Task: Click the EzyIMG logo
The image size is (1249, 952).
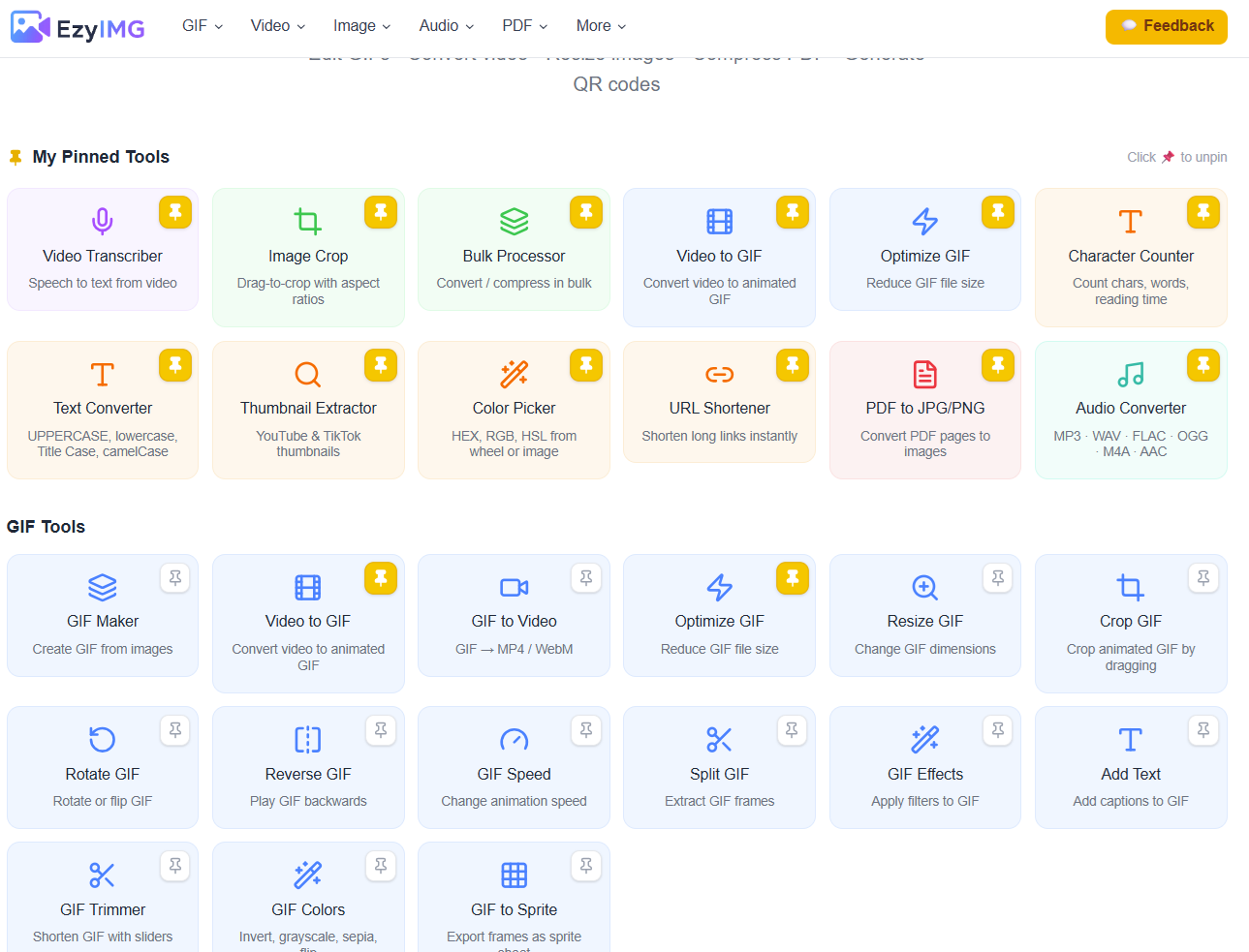Action: click(x=78, y=27)
